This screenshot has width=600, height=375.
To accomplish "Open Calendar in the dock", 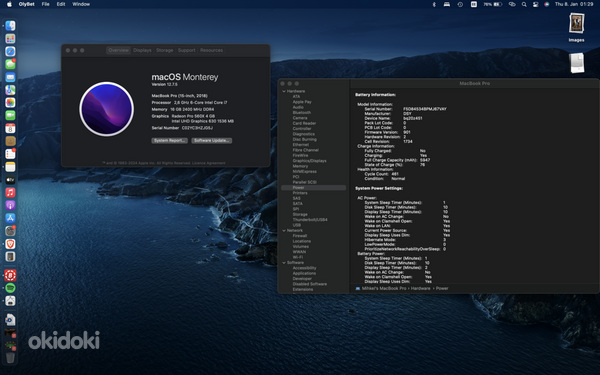I will click(x=10, y=128).
